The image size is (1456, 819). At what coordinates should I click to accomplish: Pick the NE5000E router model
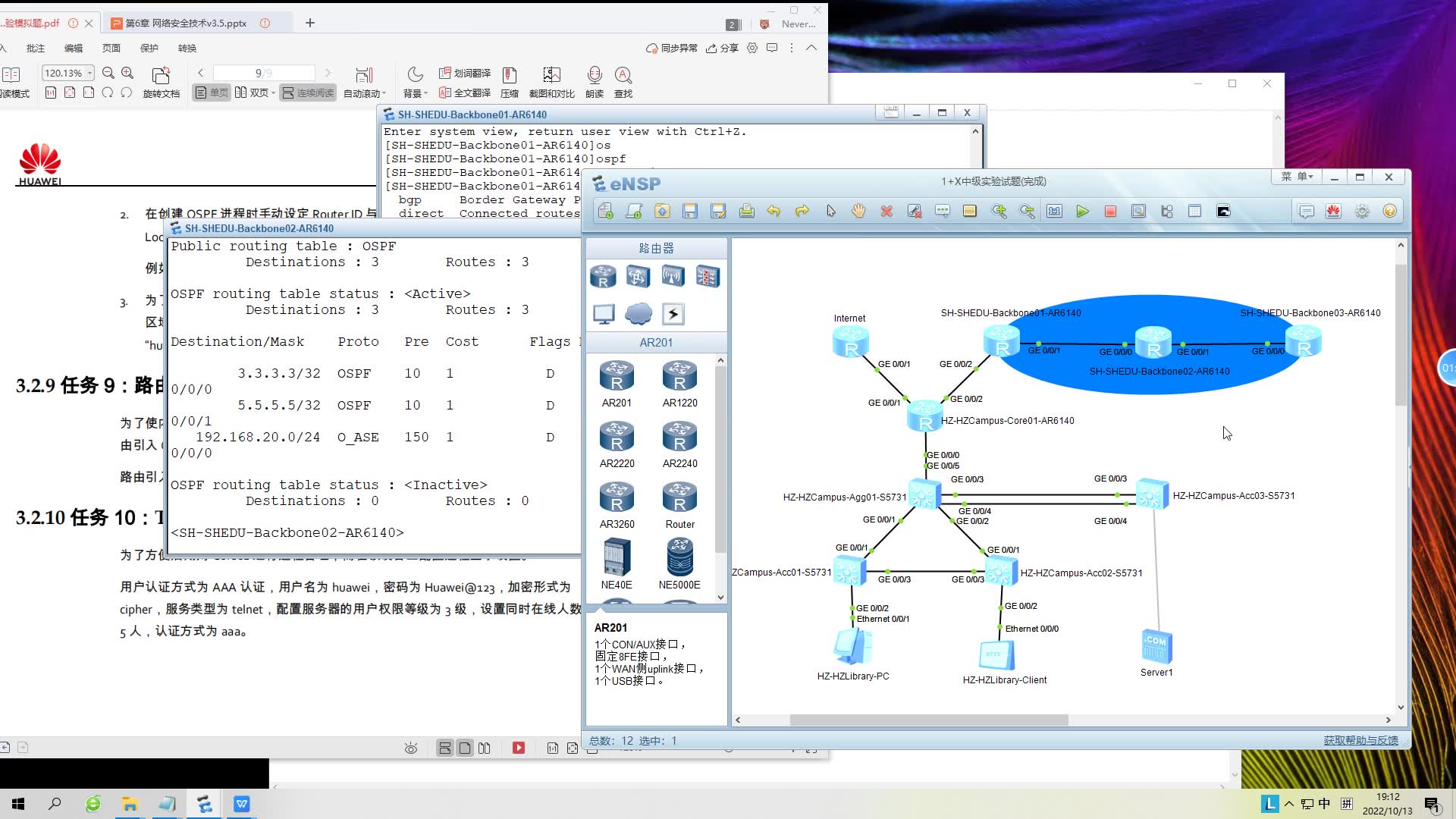coord(679,564)
